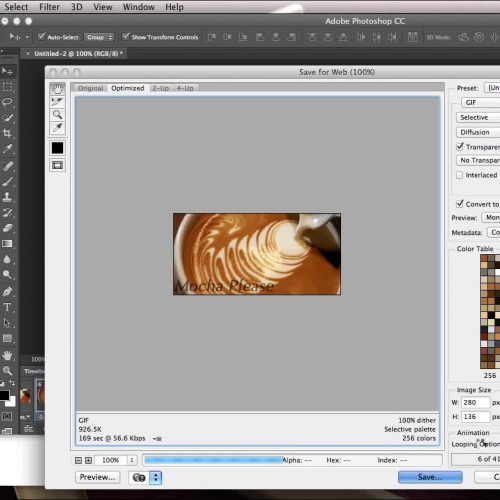This screenshot has height=500, width=500.
Task: Select the Type tool
Action: coord(7,307)
